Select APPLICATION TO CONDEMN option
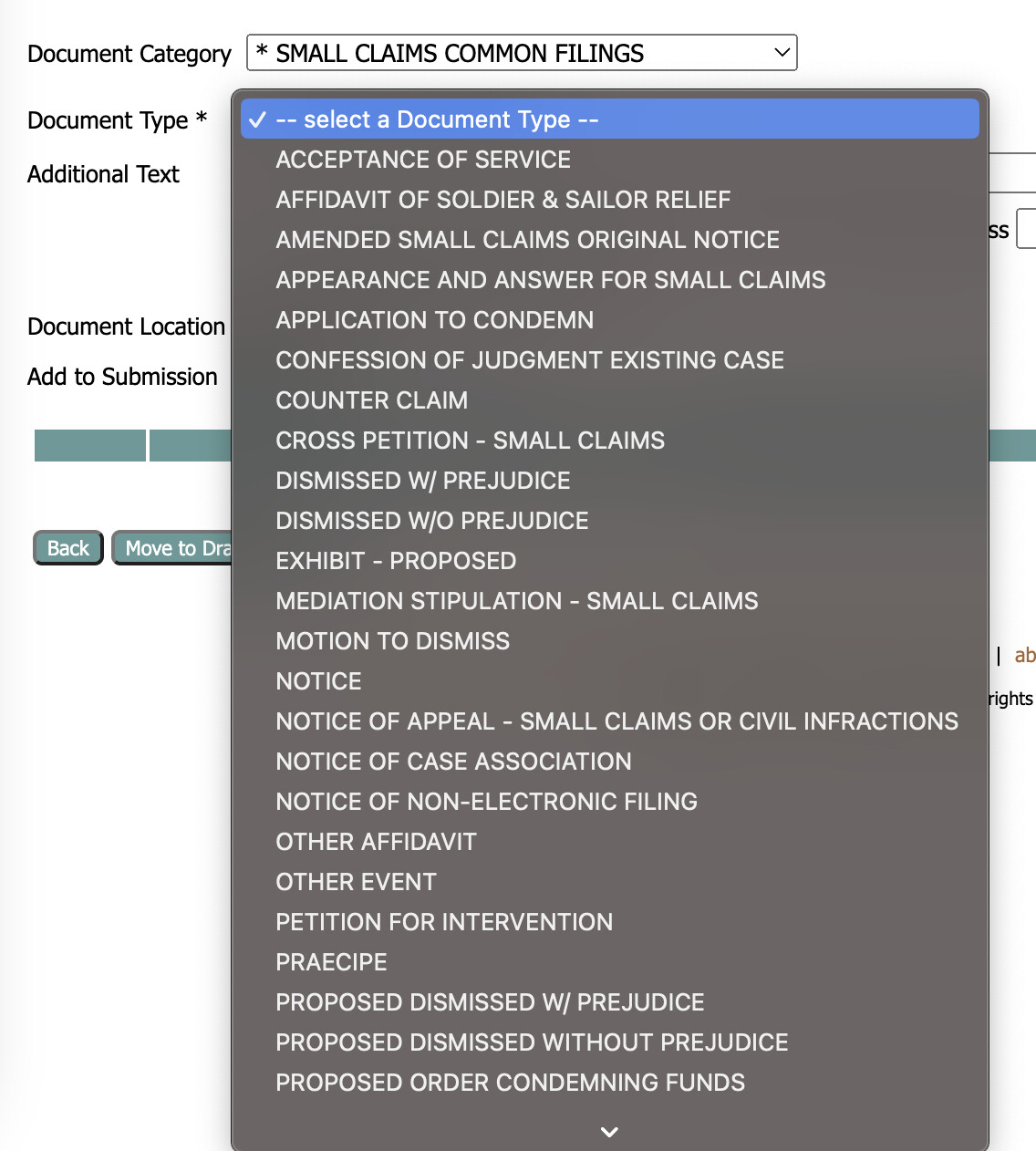The height and width of the screenshot is (1151, 1036). click(x=435, y=320)
